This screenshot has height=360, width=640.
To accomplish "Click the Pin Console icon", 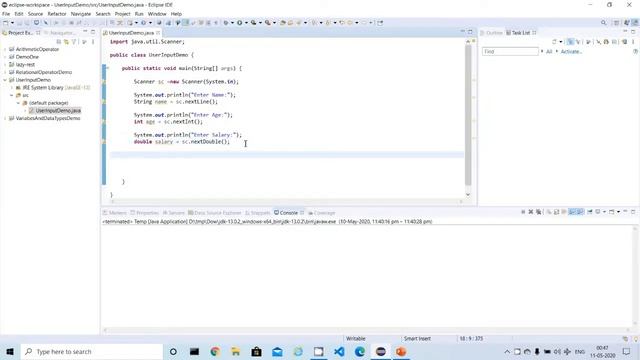I will [589, 212].
